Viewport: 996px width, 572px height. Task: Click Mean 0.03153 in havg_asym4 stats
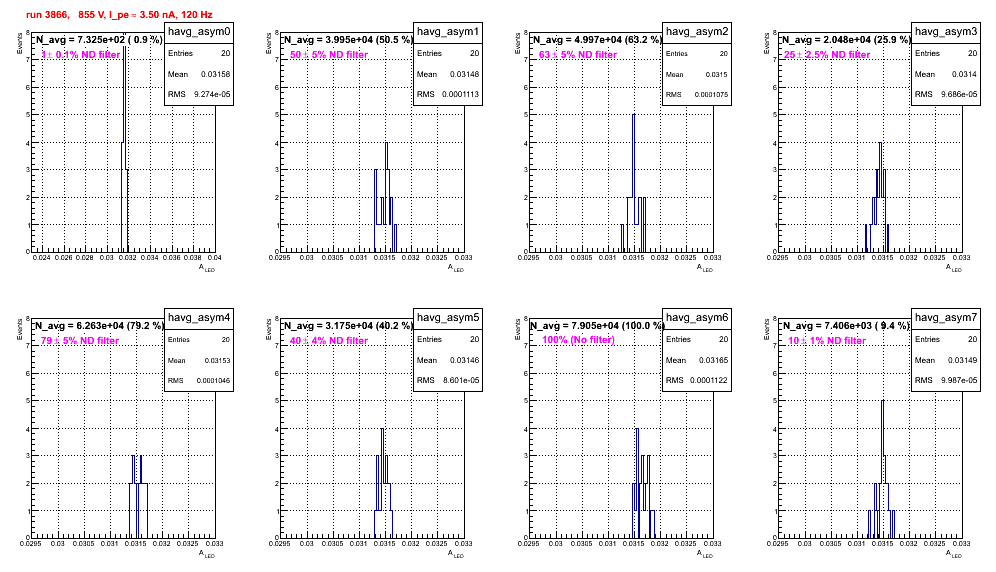pyautogui.click(x=199, y=360)
